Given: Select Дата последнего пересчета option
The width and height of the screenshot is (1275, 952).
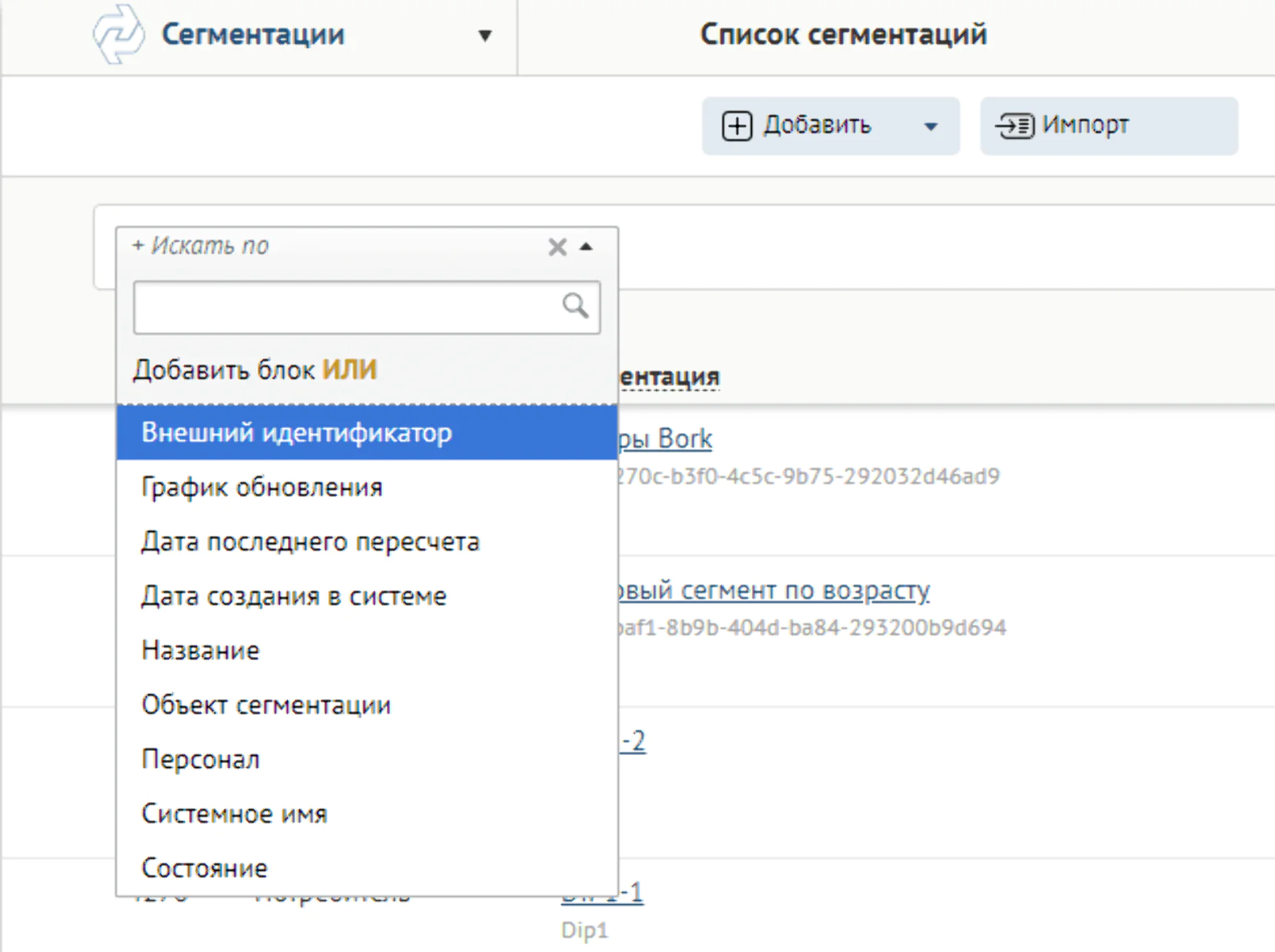Looking at the screenshot, I should click(367, 541).
